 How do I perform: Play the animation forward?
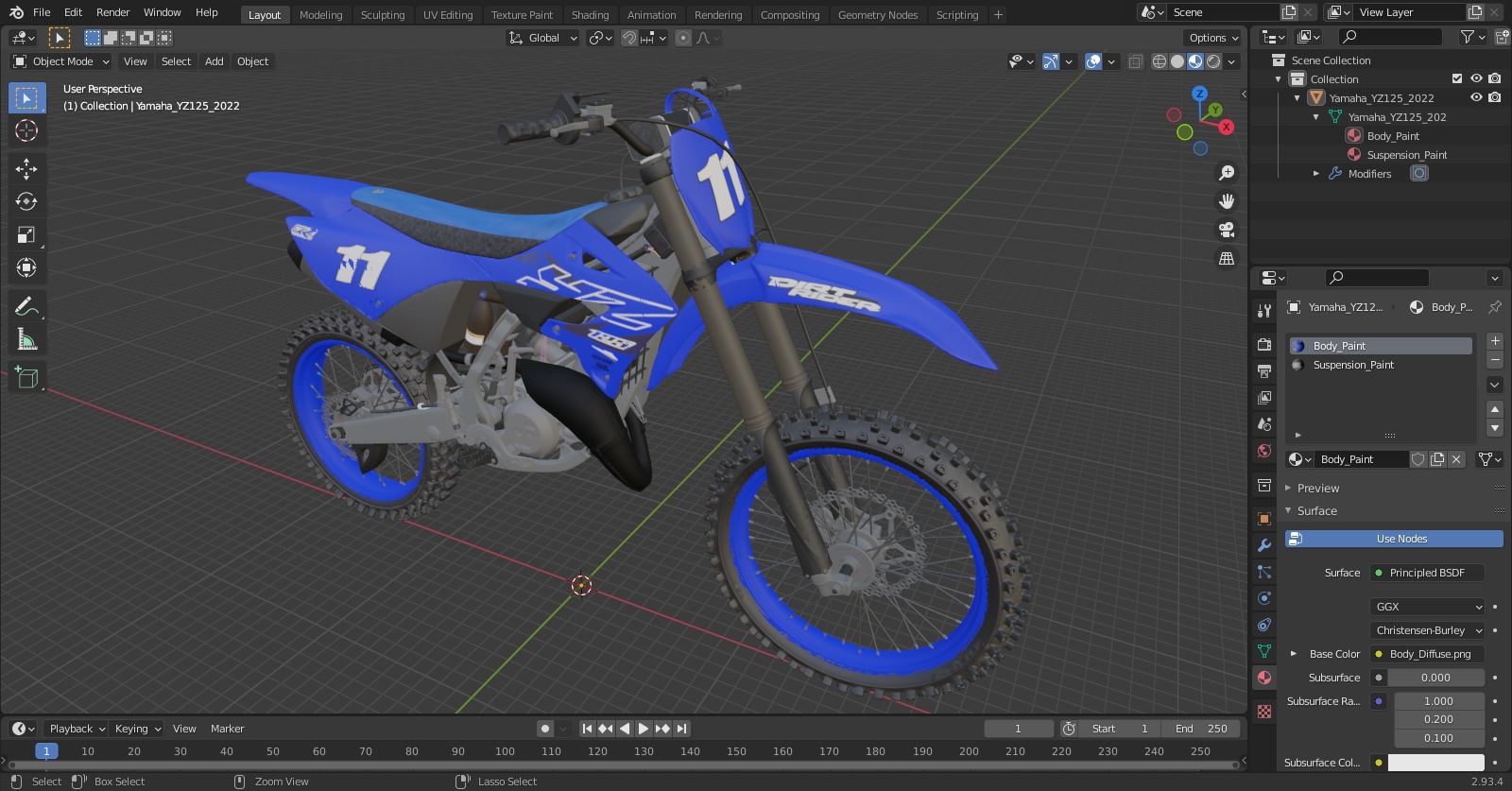click(x=644, y=729)
